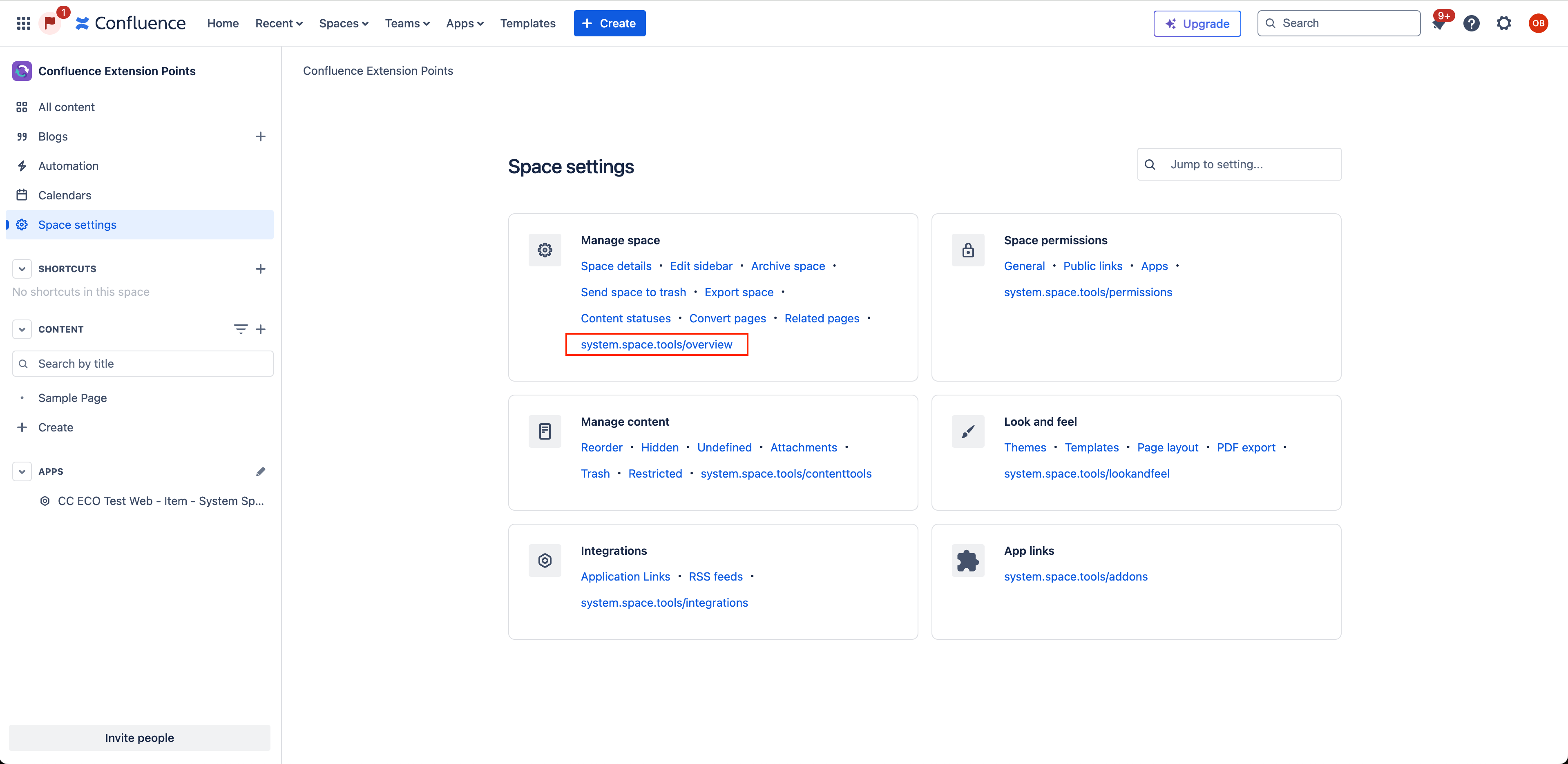Image resolution: width=1568 pixels, height=764 pixels.
Task: Click the red flag notification icon
Action: [x=50, y=23]
